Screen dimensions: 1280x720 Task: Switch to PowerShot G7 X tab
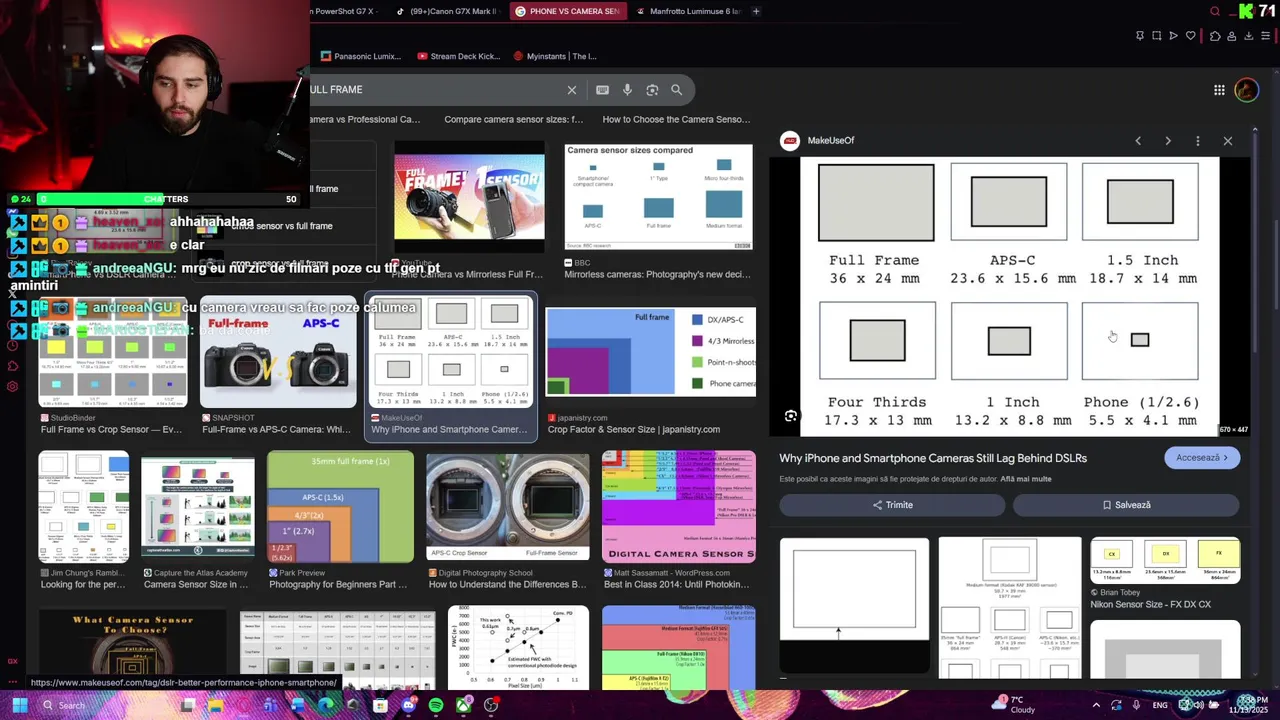pos(343,11)
